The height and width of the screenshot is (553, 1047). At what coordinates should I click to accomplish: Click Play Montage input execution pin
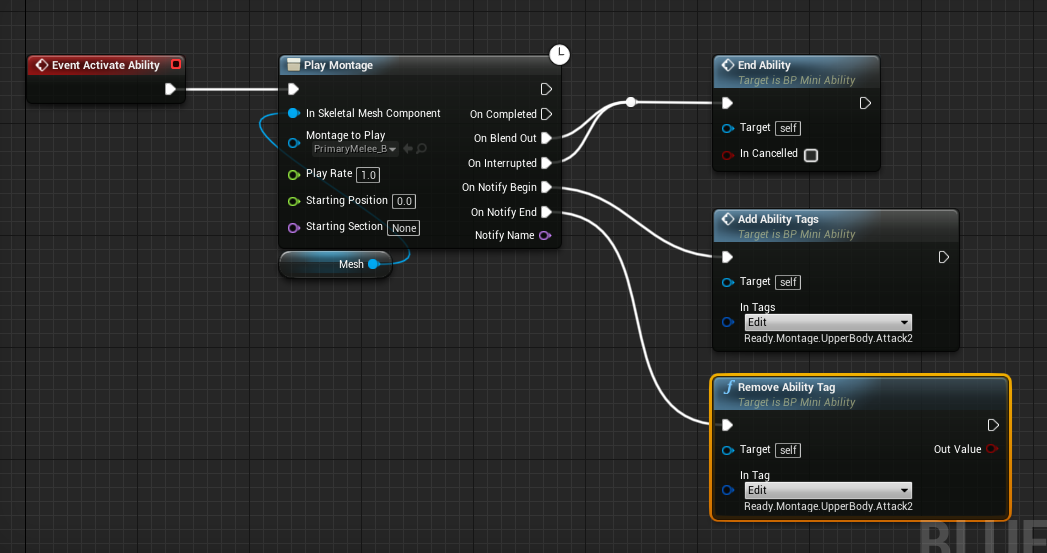point(293,89)
